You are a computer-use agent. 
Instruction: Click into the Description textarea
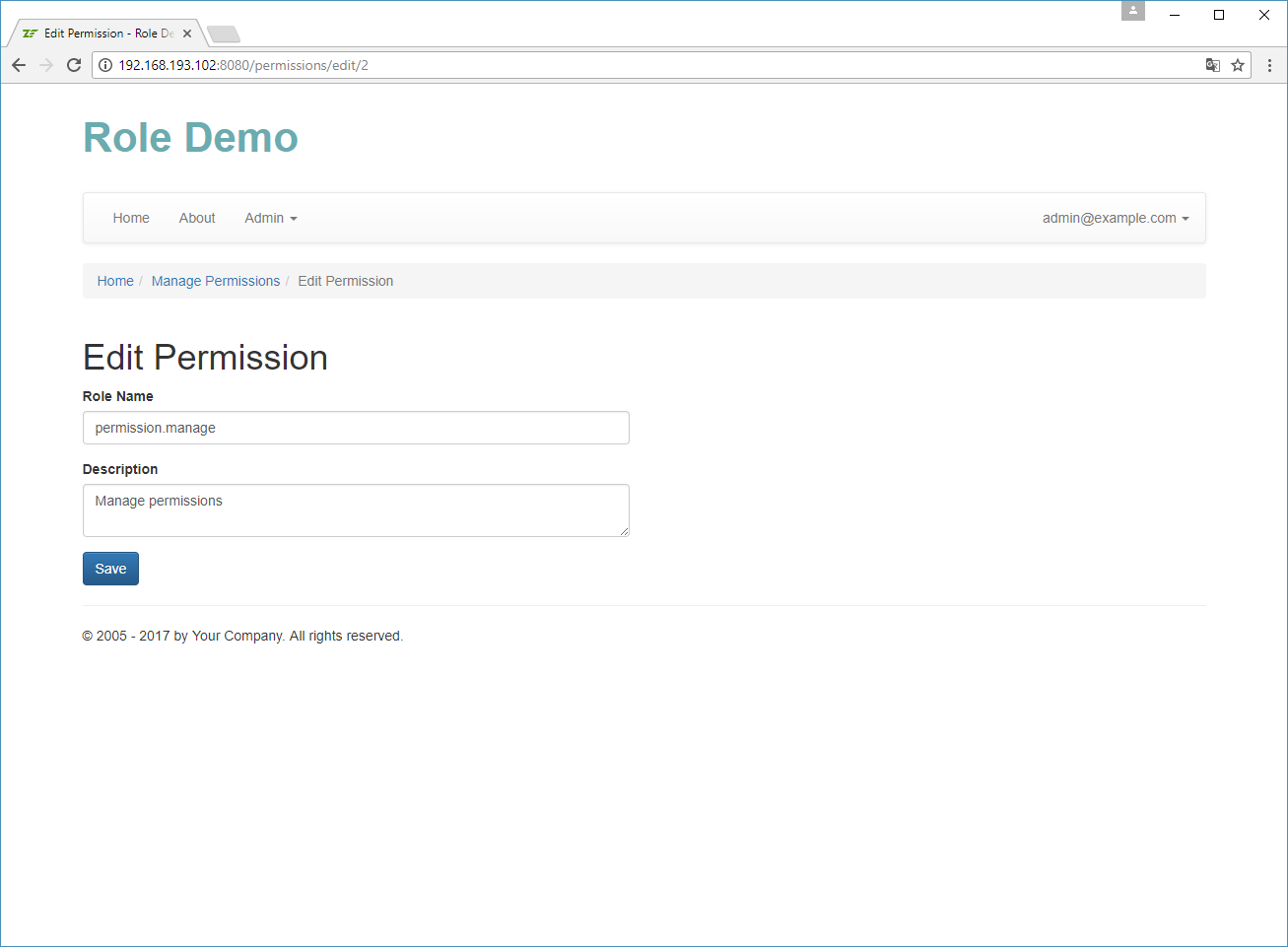[x=356, y=510]
